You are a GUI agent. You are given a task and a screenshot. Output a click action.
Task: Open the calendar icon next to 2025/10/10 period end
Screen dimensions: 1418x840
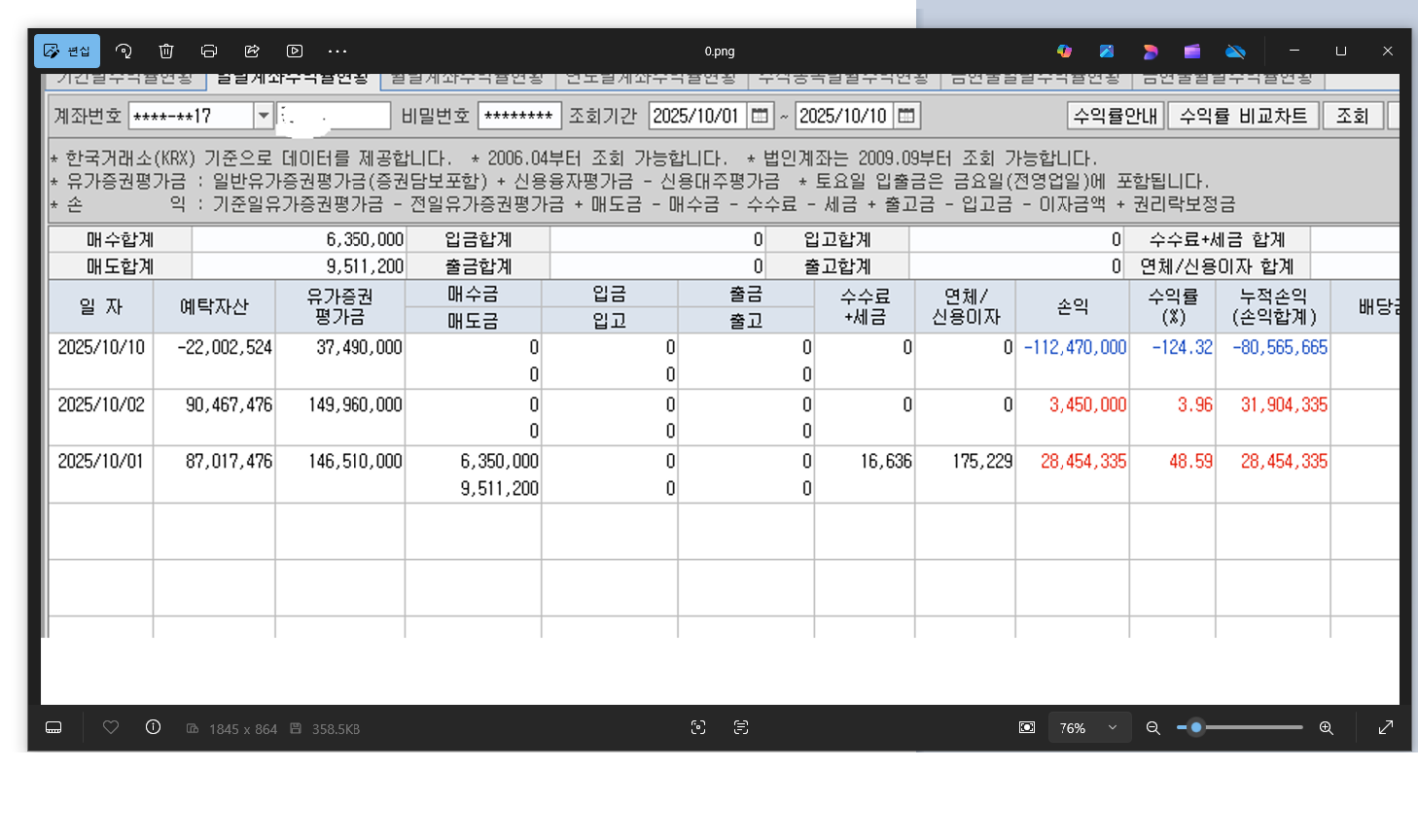906,116
